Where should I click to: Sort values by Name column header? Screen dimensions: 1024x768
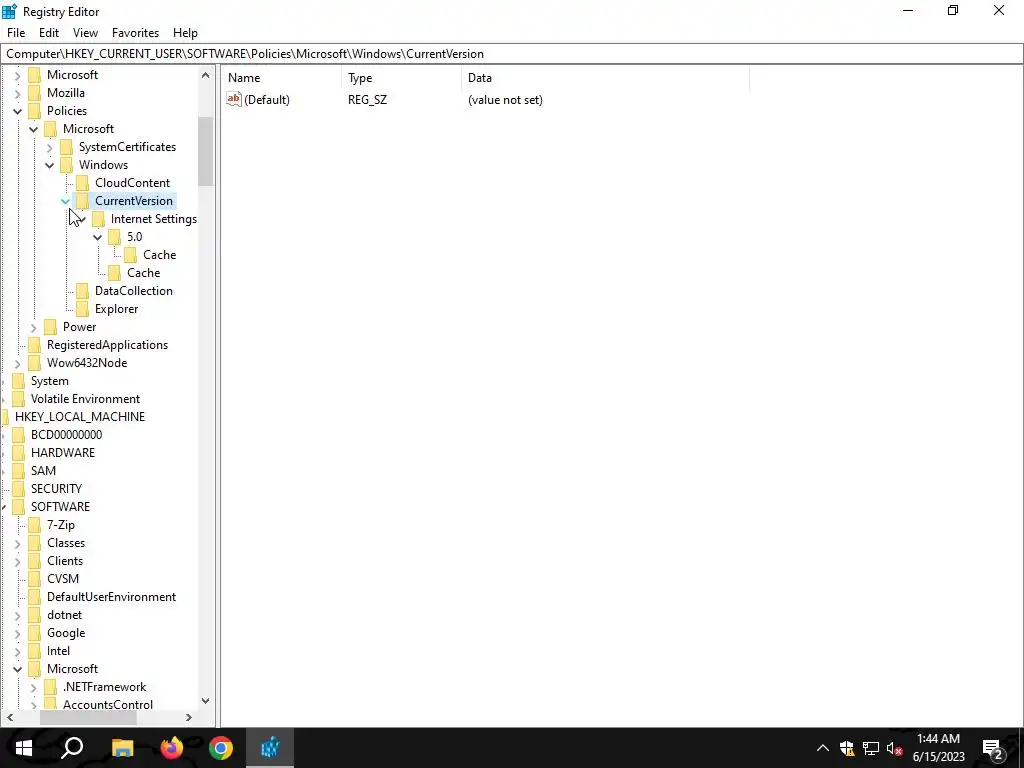(281, 78)
